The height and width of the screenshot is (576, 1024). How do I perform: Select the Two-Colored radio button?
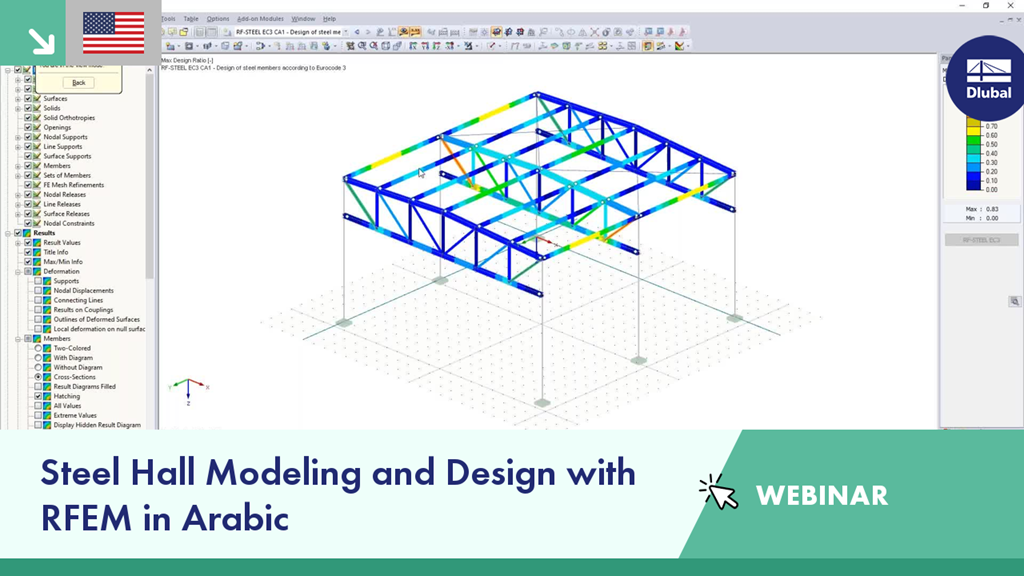[38, 348]
